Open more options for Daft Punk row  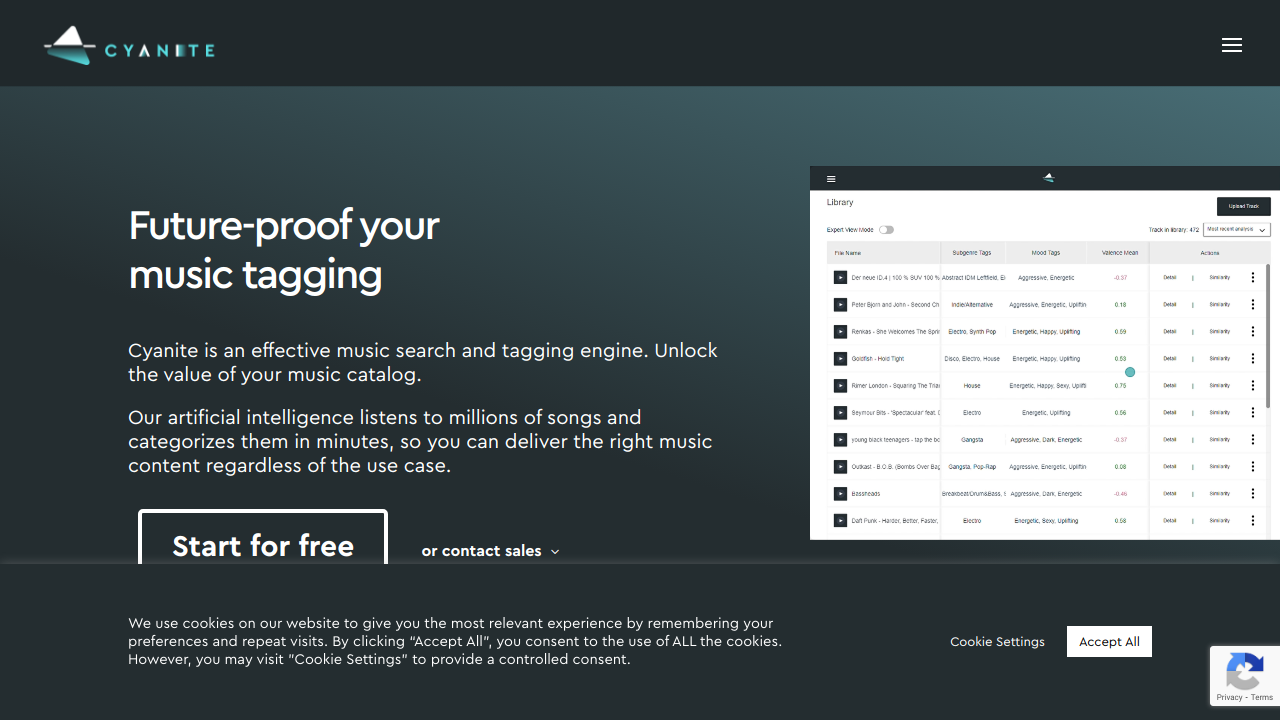pos(1253,520)
